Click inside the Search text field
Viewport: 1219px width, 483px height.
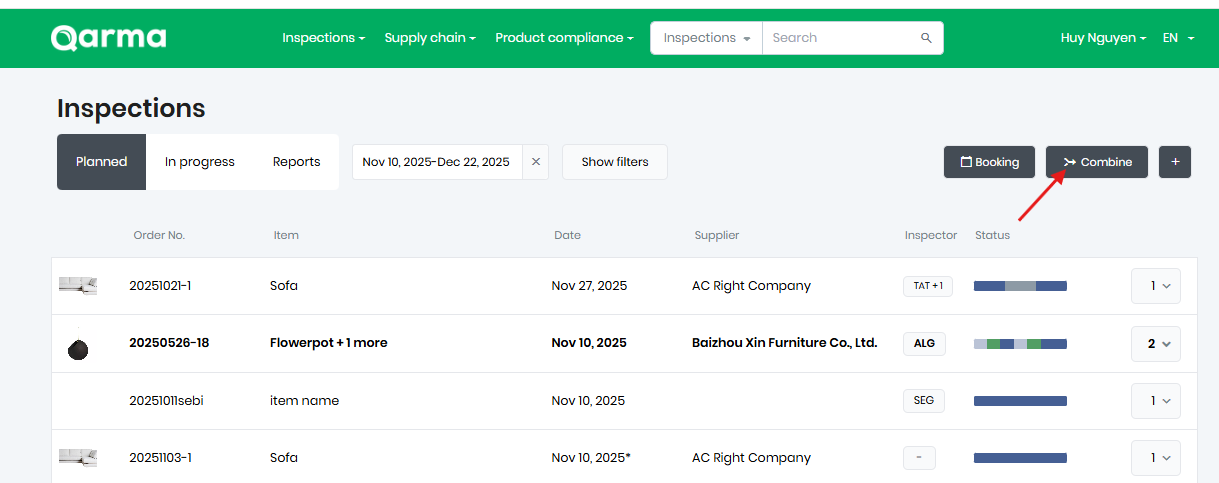coord(840,38)
